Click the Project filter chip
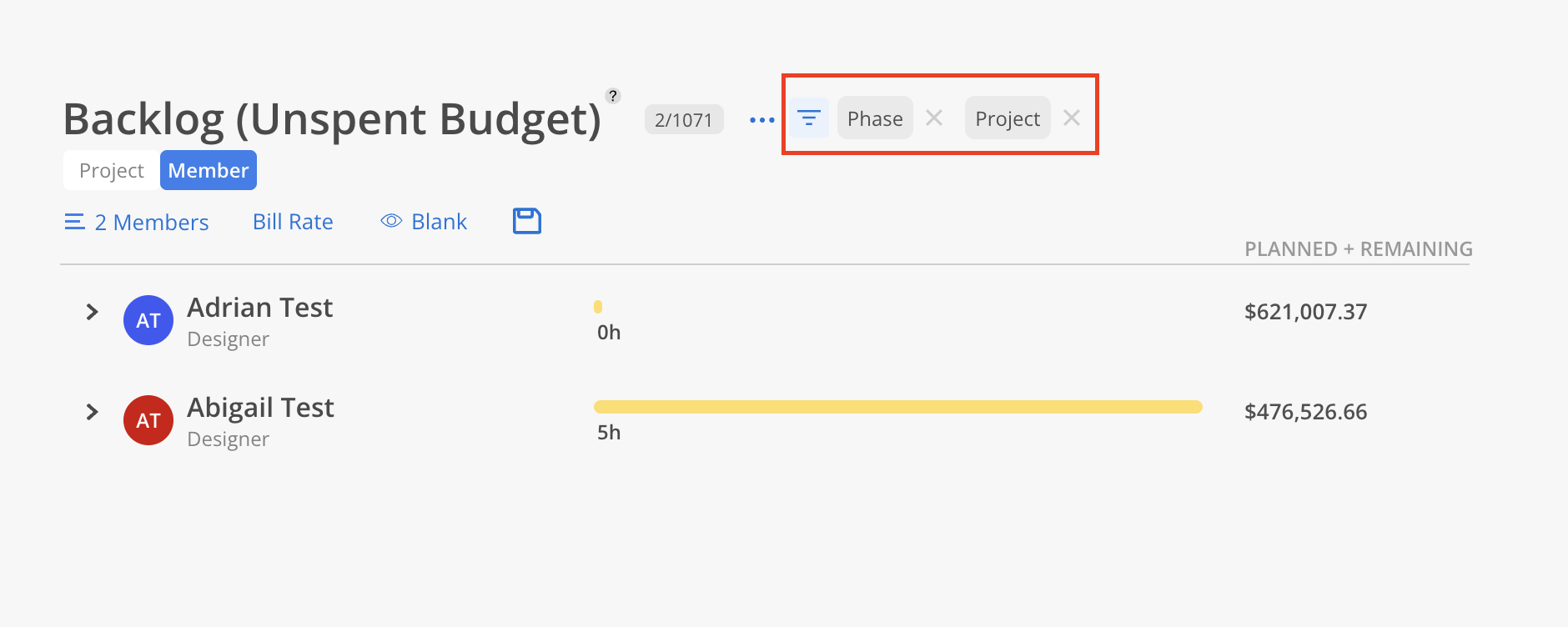Screen dimensions: 1568x627 (x=1008, y=118)
